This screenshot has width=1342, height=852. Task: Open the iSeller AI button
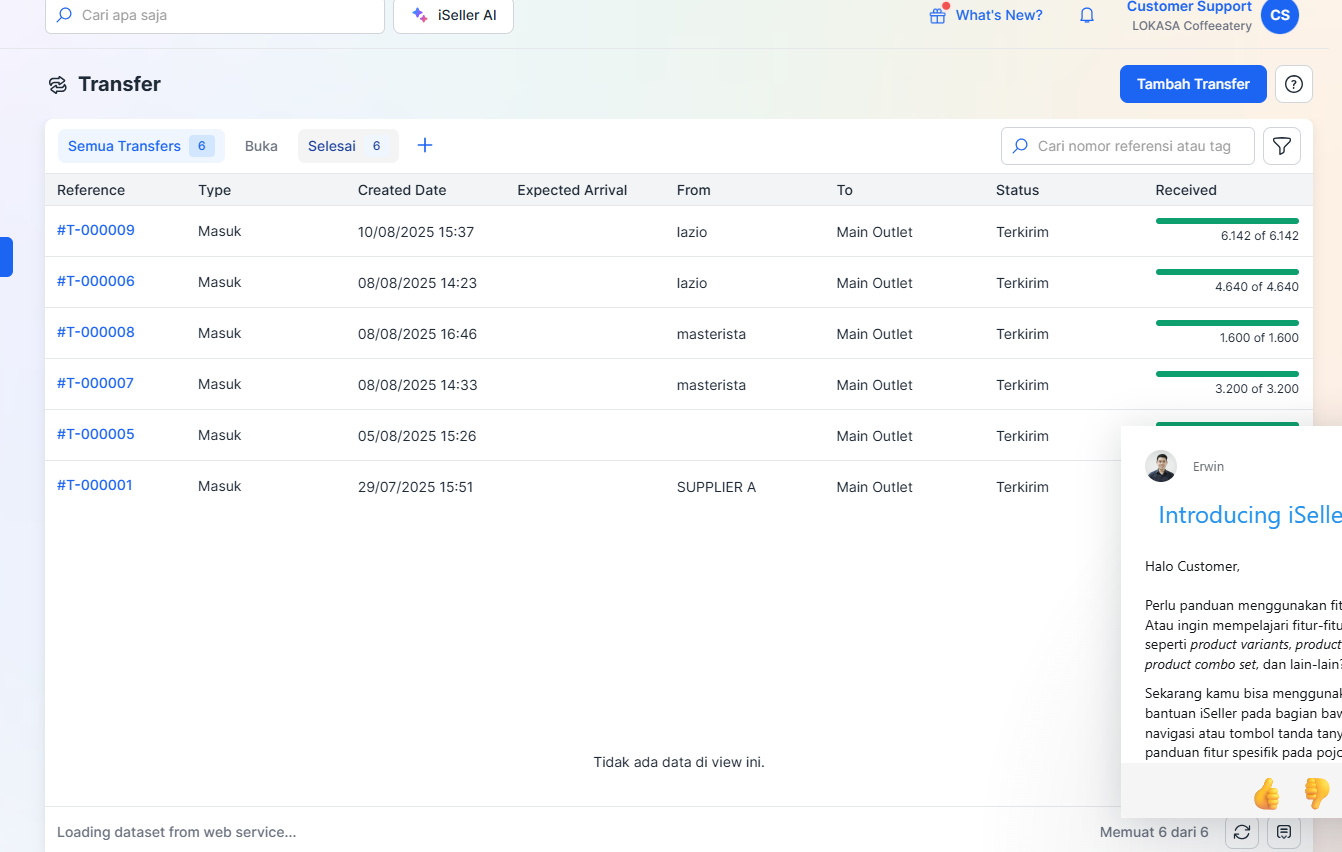[x=453, y=16]
